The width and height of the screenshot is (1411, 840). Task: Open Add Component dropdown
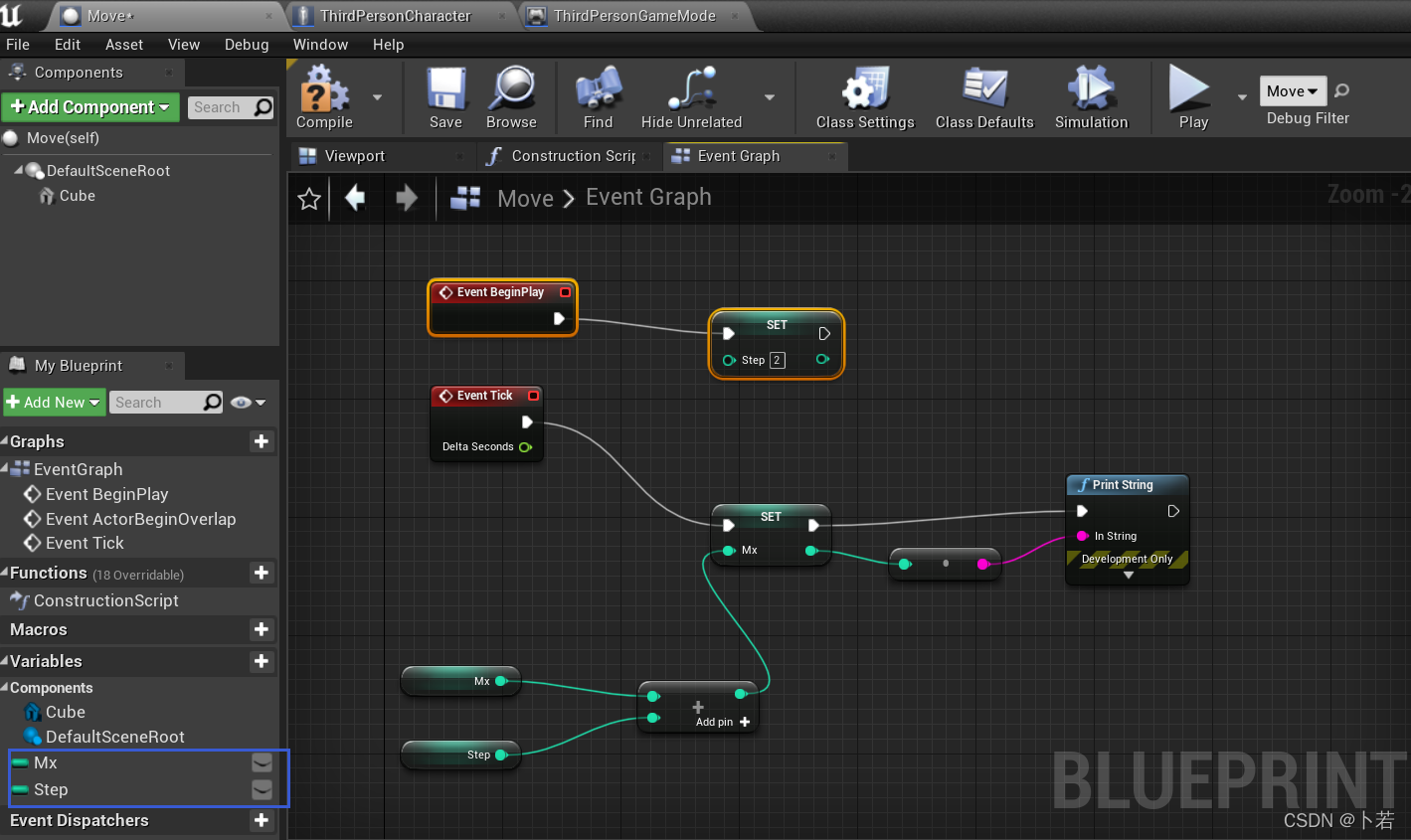[x=89, y=107]
